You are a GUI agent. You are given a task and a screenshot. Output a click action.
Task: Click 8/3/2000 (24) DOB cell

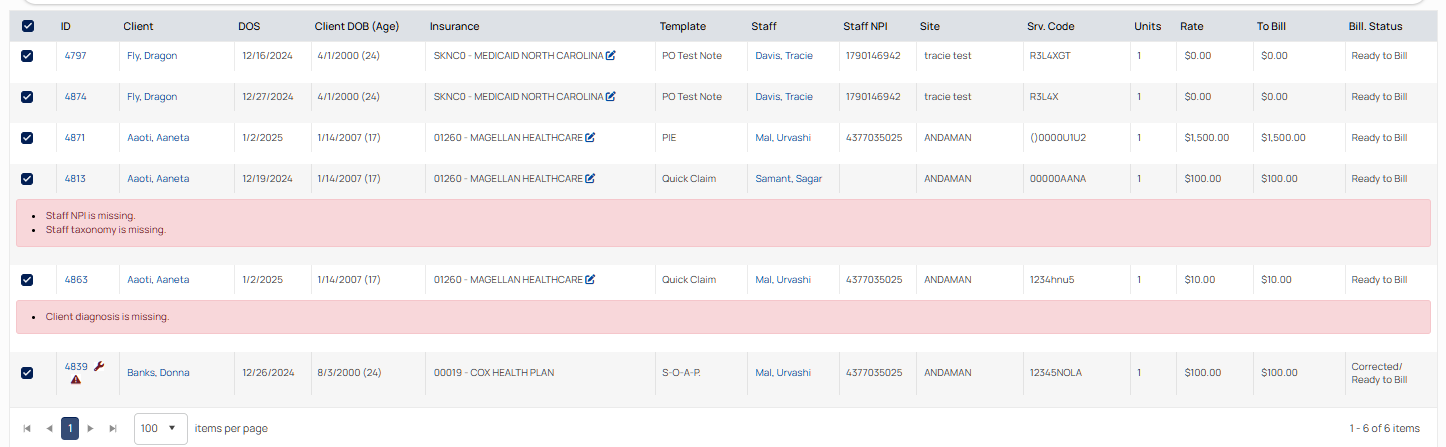tap(350, 373)
